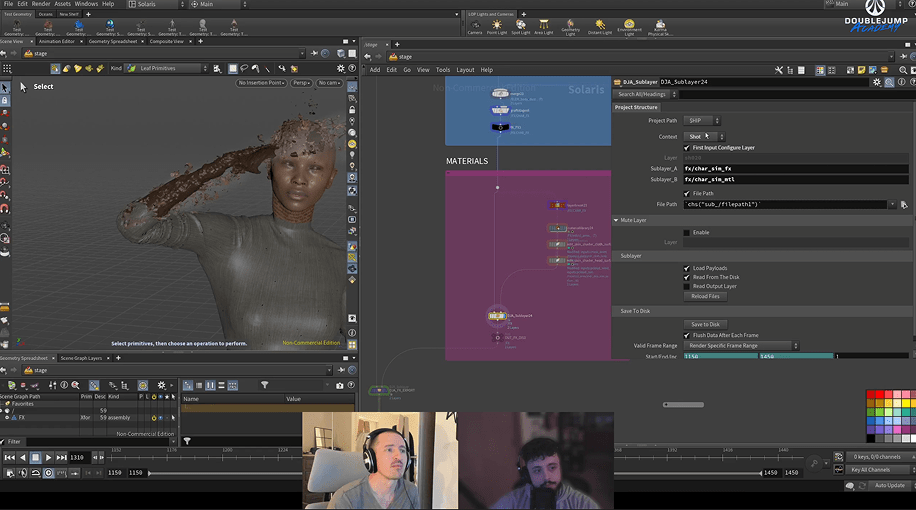Open file chooser beside File Path field

click(x=903, y=204)
